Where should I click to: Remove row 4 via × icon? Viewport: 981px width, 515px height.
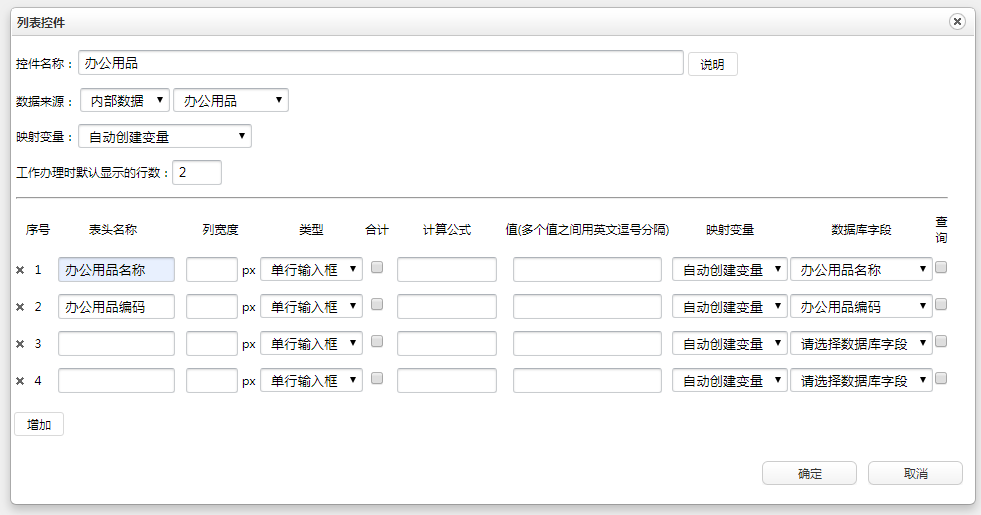click(20, 381)
